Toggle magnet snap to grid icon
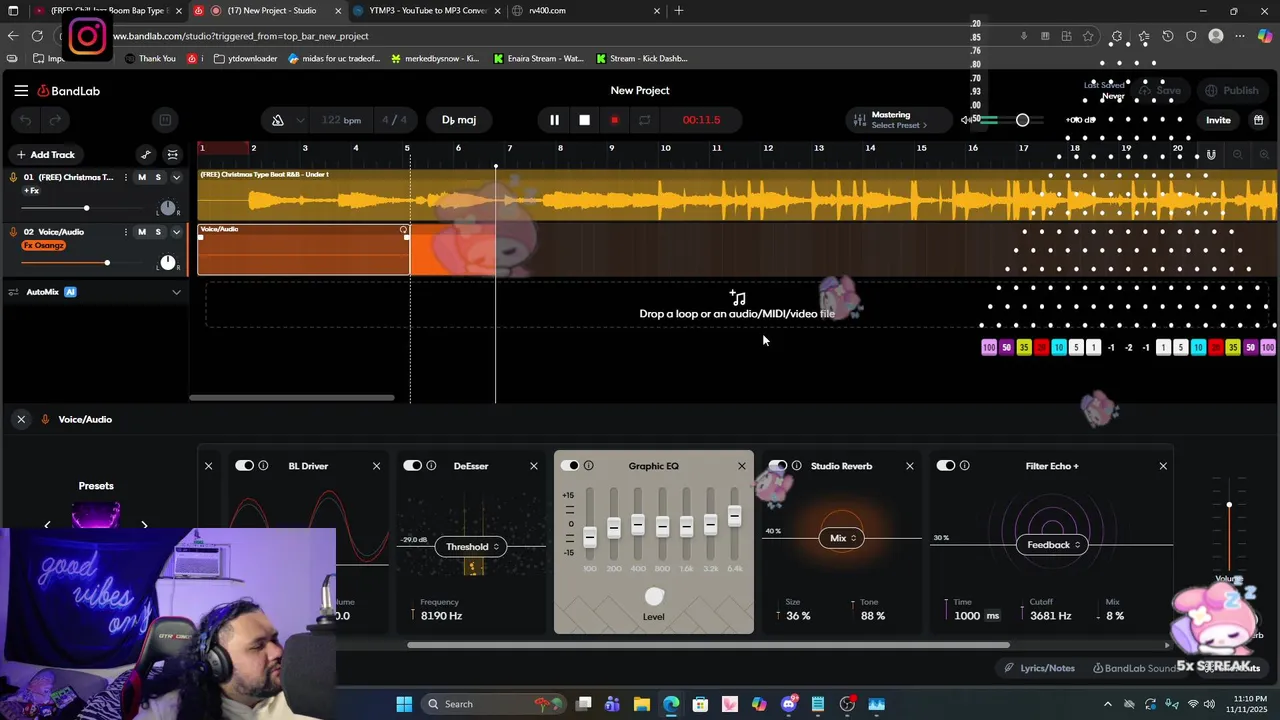The image size is (1280, 720). point(1211,155)
